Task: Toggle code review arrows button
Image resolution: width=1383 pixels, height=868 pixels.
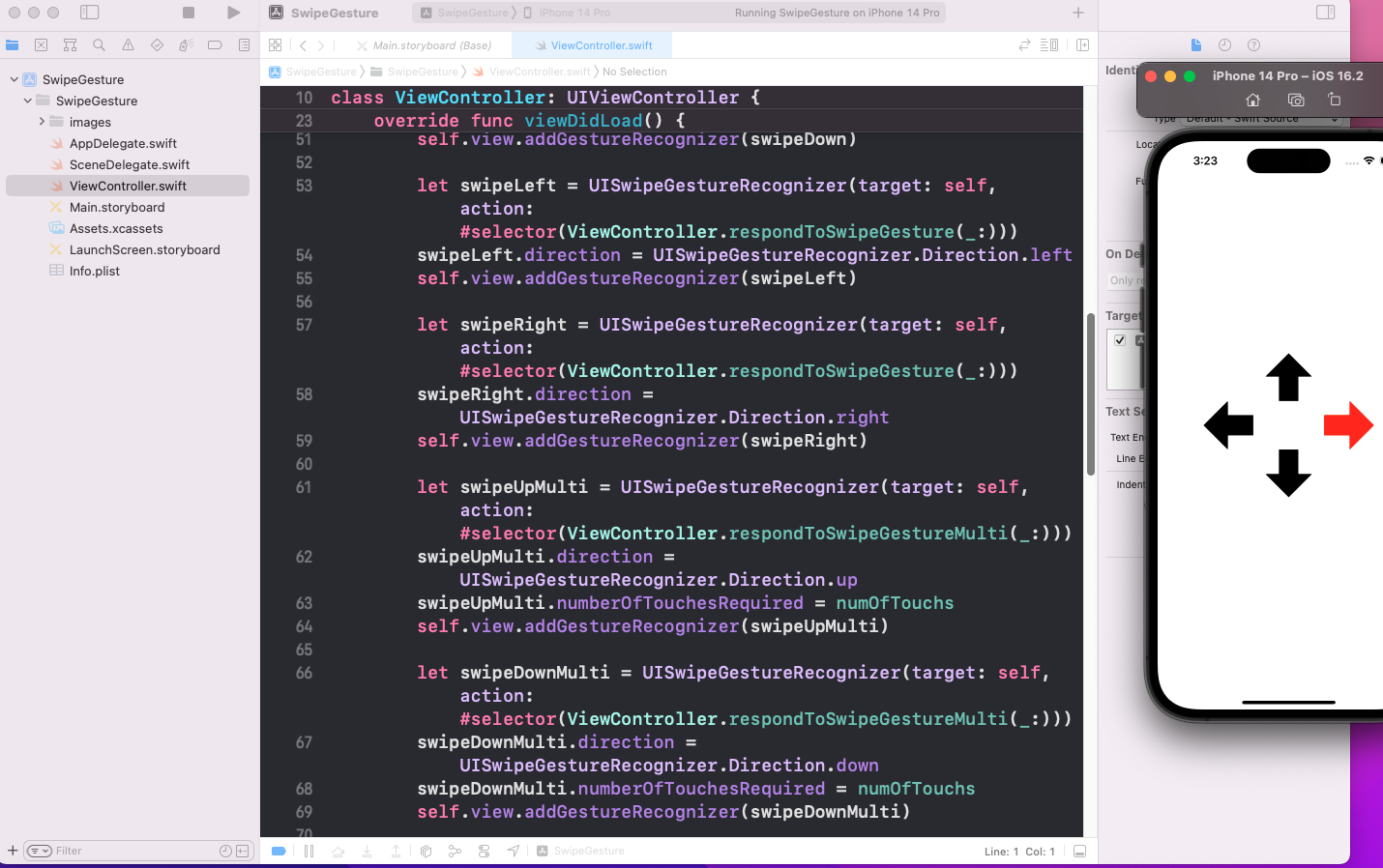Action: (x=1024, y=45)
